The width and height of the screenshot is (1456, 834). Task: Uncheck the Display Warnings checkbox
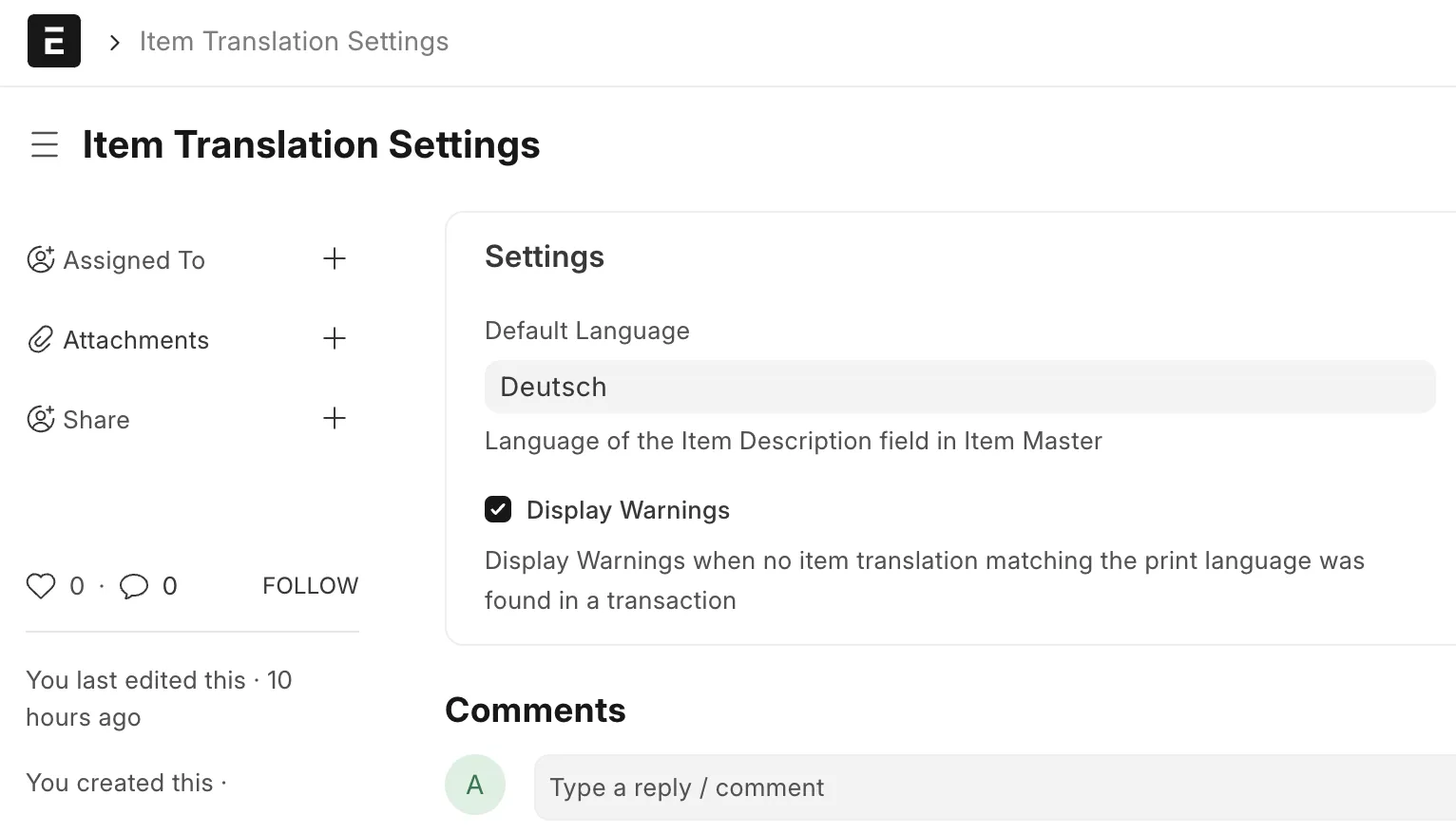coord(498,510)
